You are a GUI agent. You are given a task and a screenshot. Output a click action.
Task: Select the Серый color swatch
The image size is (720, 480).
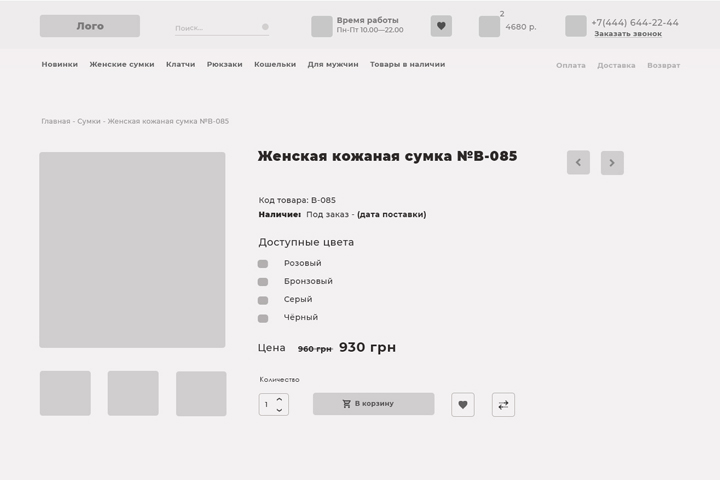click(263, 300)
